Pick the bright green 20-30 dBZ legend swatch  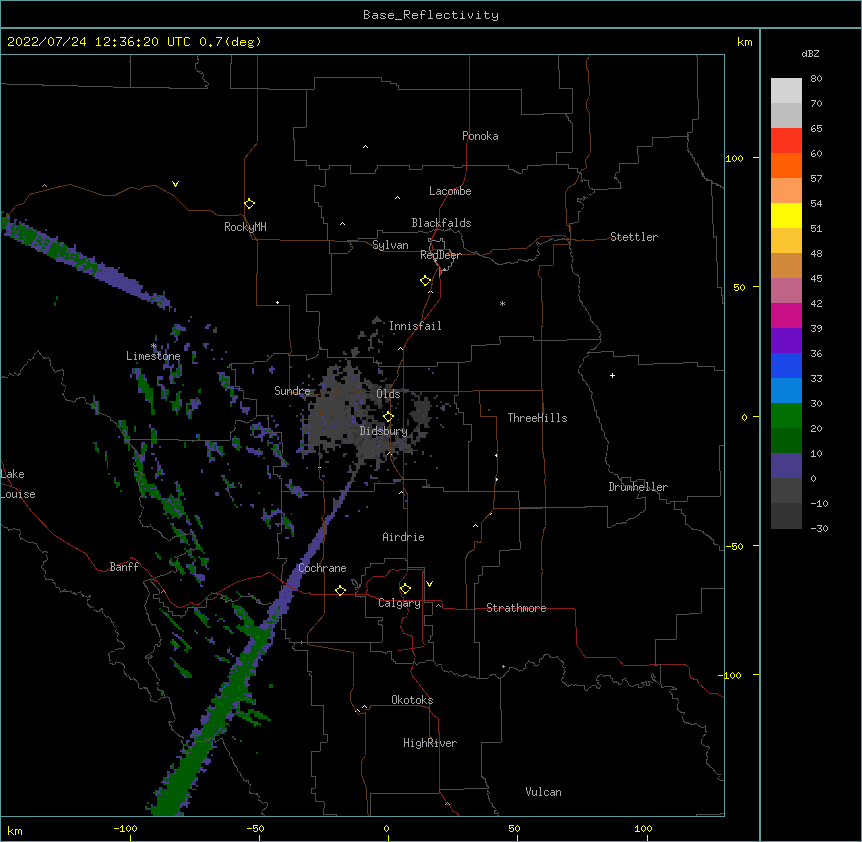pyautogui.click(x=786, y=416)
